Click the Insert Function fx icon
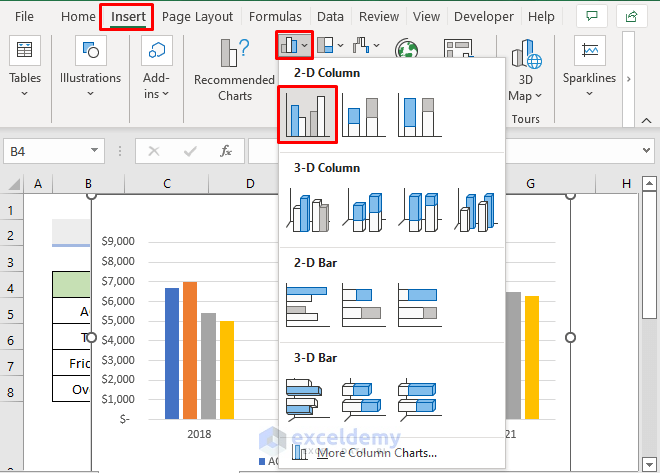The height and width of the screenshot is (473, 660). [x=226, y=151]
